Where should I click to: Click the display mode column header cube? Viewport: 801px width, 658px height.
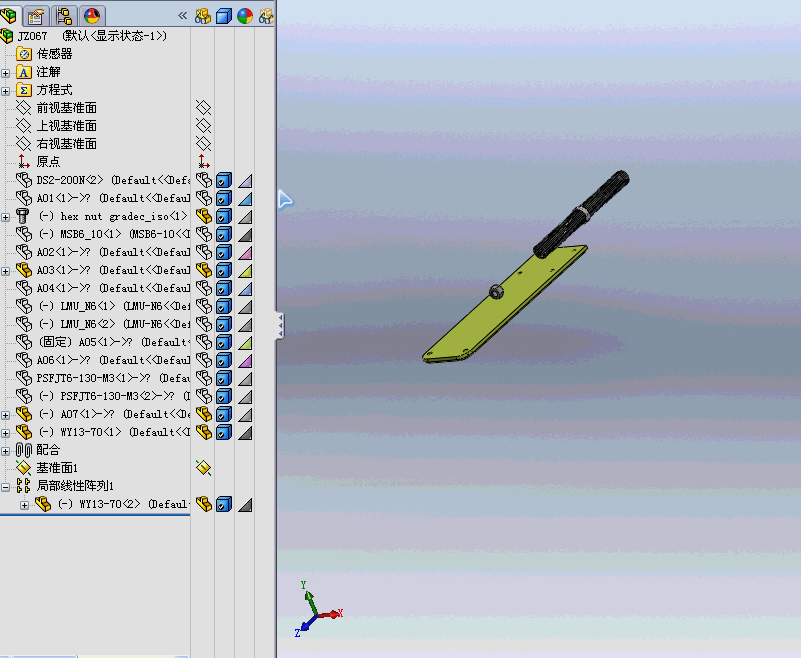pyautogui.click(x=224, y=16)
